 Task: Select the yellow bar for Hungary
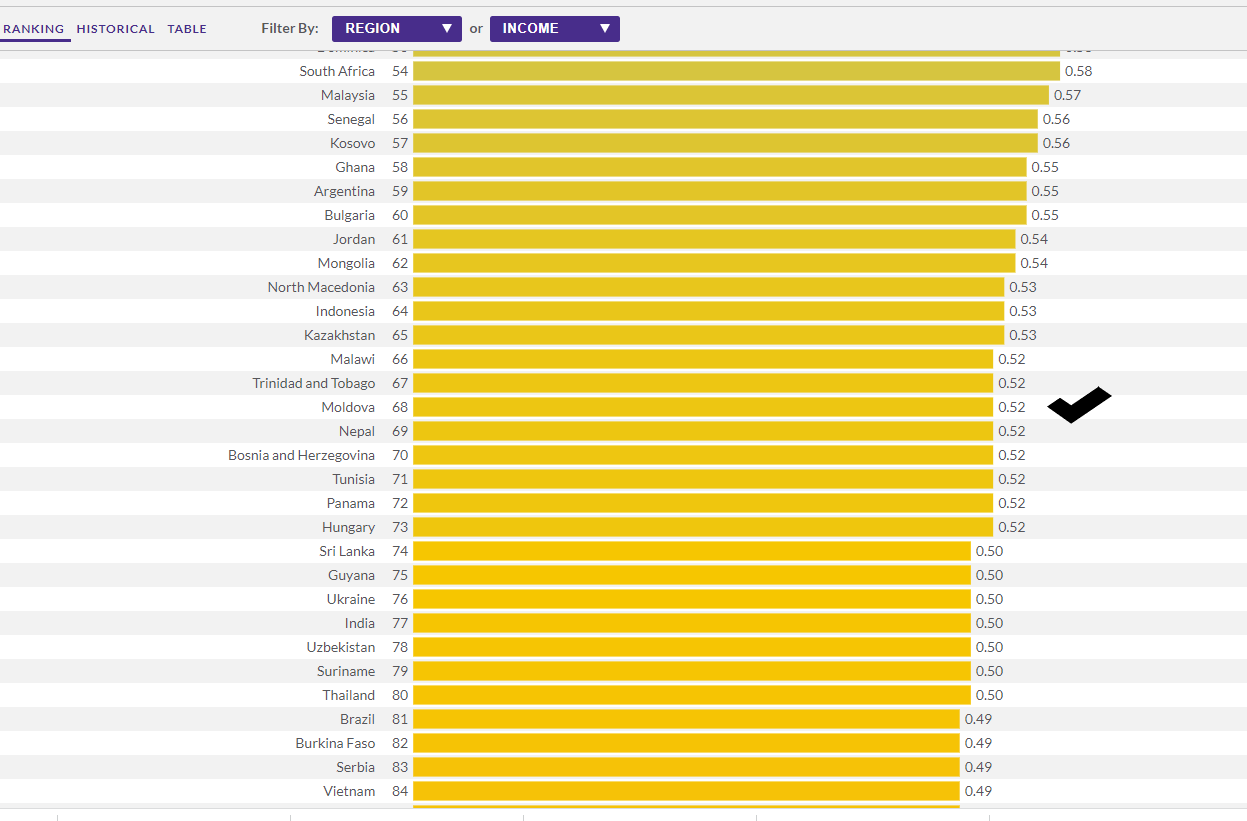pyautogui.click(x=702, y=527)
